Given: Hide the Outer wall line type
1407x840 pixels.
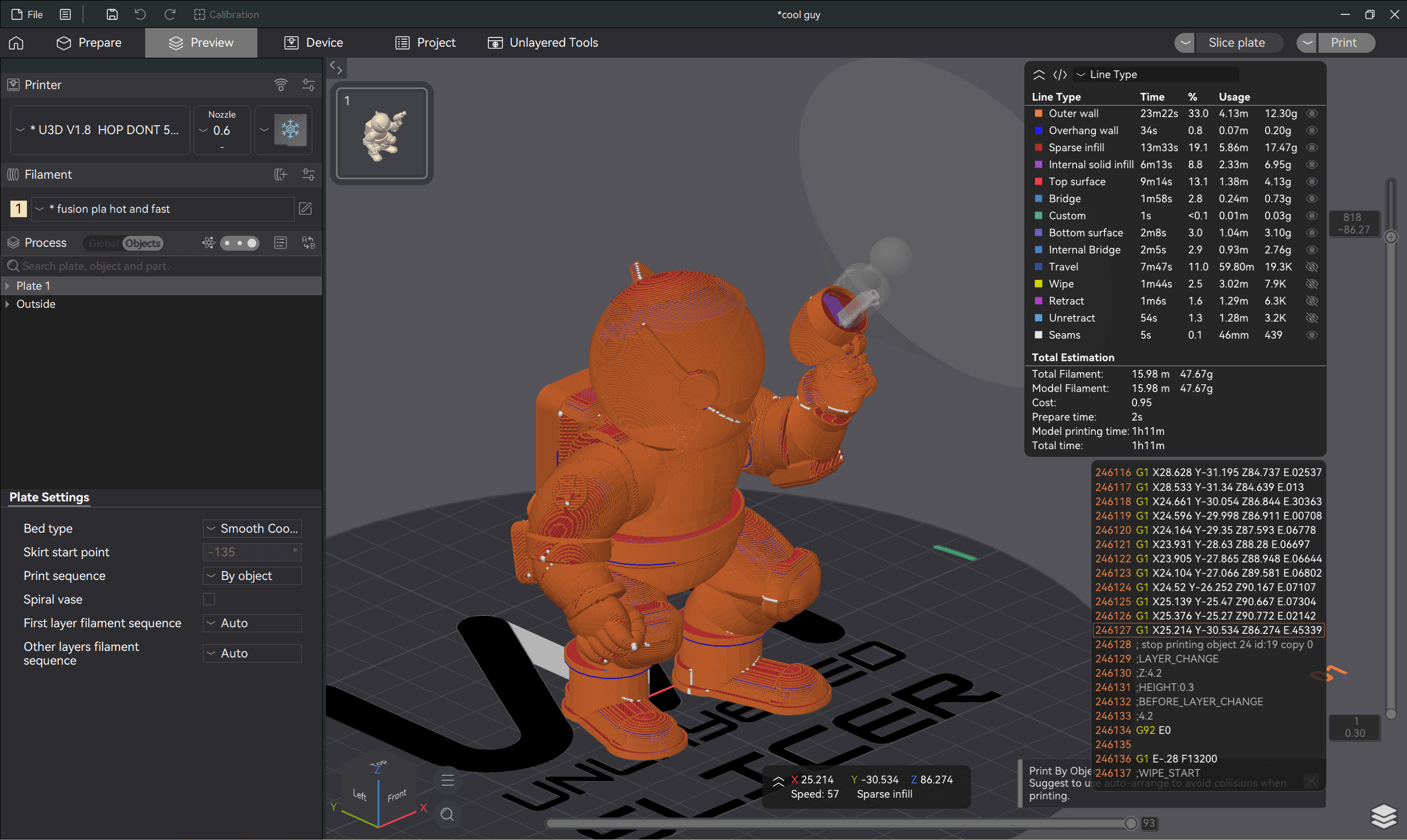Looking at the screenshot, I should click(x=1312, y=114).
